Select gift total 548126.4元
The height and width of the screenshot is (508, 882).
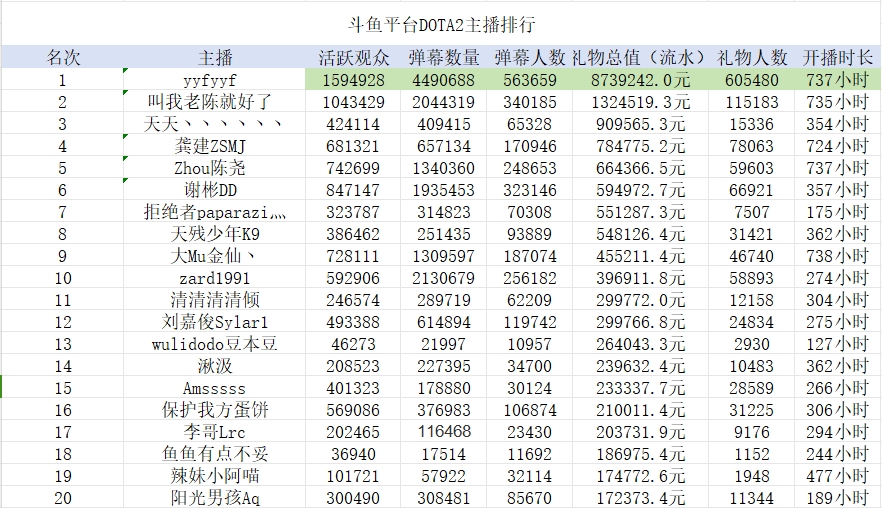[640, 234]
